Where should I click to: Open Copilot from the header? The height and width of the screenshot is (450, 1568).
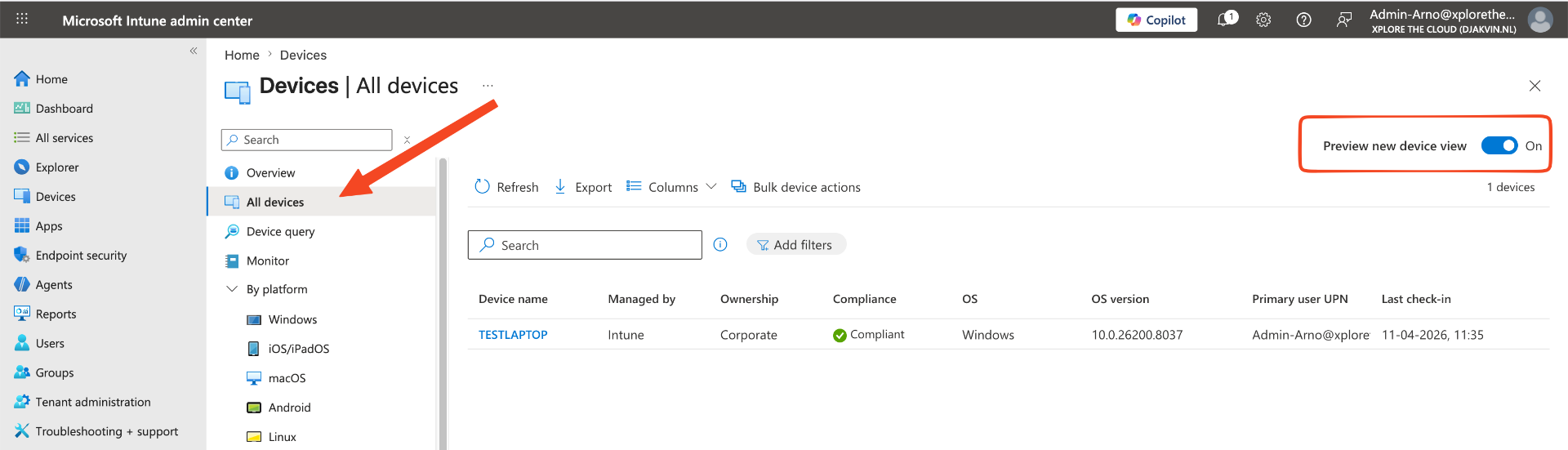pyautogui.click(x=1156, y=20)
